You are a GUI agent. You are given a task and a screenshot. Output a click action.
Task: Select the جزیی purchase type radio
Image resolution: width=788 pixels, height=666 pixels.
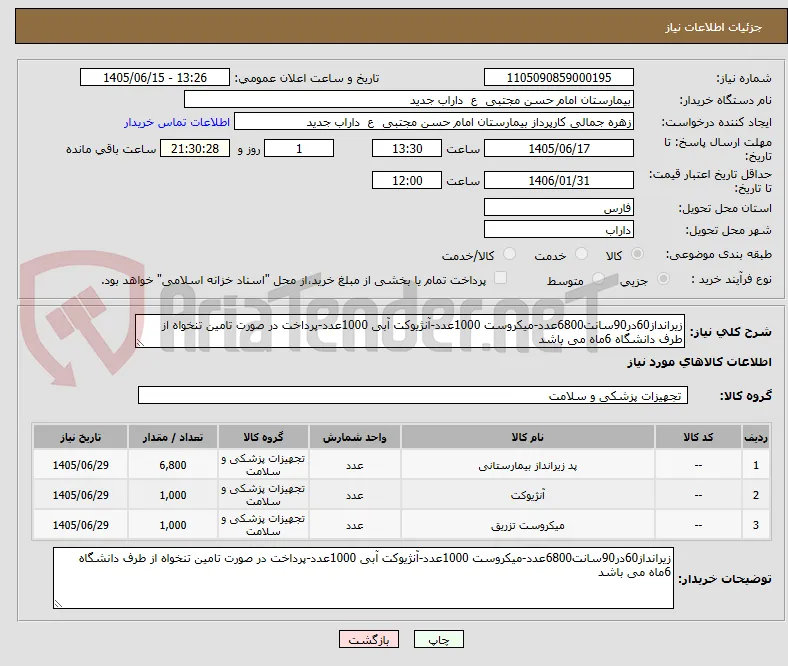point(663,278)
